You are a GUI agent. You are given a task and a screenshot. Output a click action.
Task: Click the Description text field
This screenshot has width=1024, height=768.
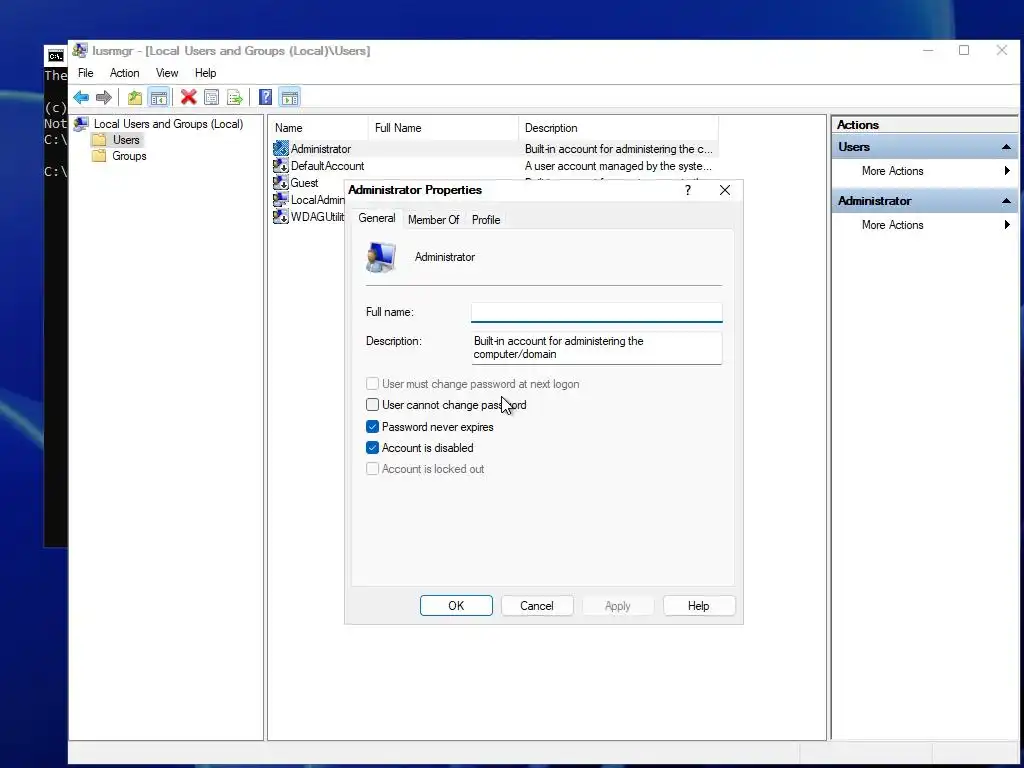point(596,347)
